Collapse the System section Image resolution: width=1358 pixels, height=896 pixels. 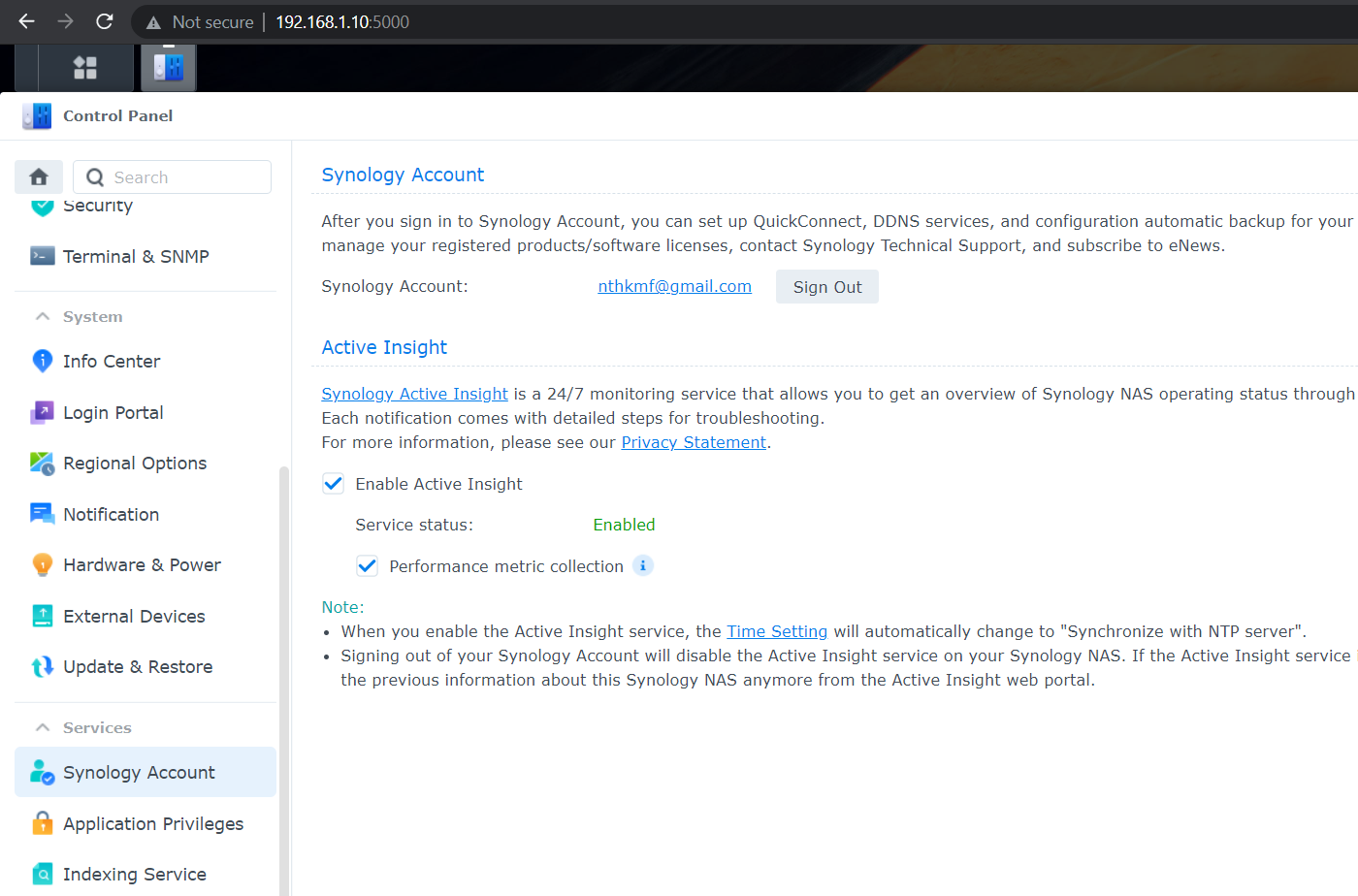42,316
